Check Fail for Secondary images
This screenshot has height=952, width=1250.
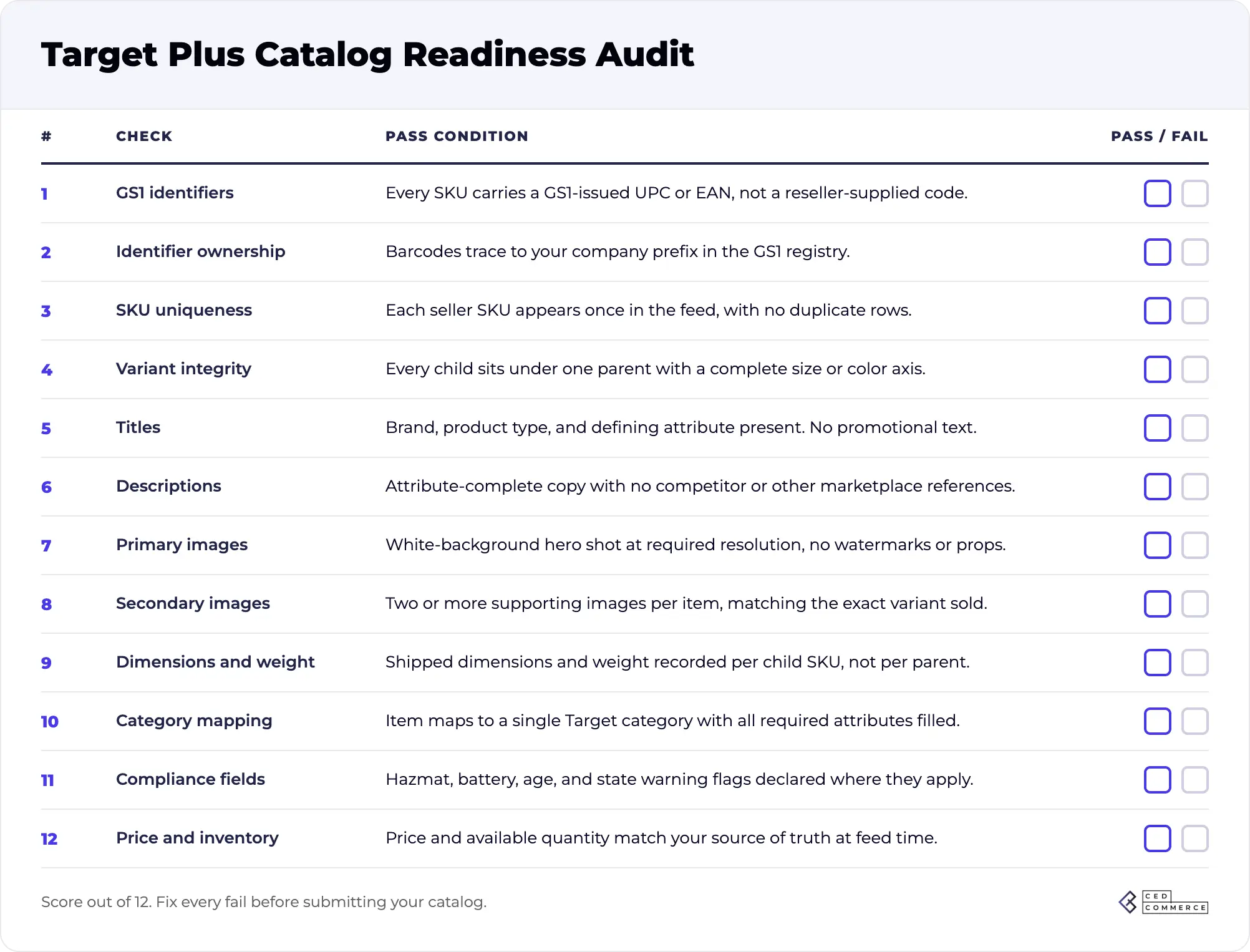[x=1195, y=604]
